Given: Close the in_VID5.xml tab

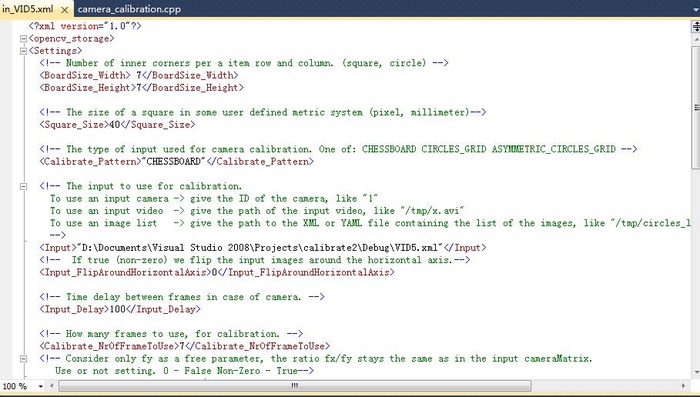Looking at the screenshot, I should (64, 9).
